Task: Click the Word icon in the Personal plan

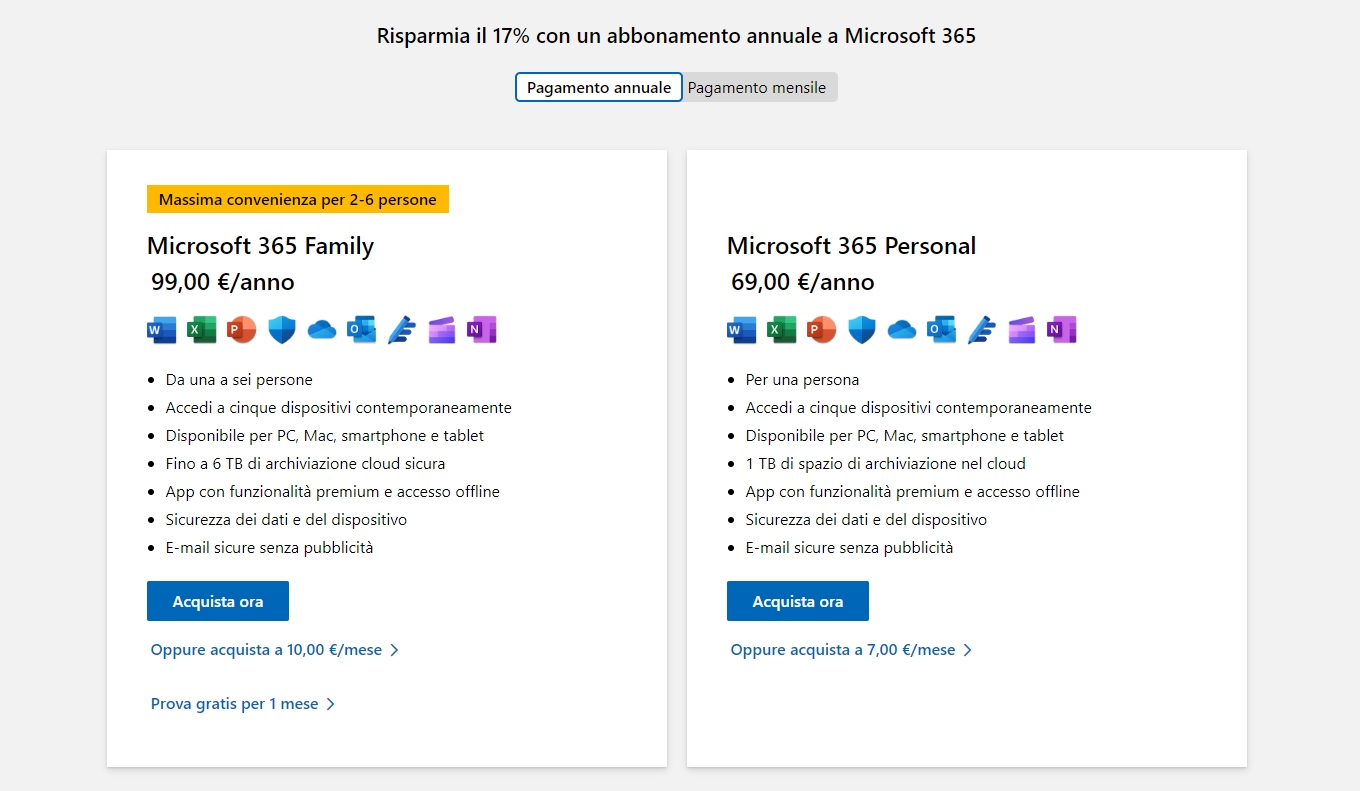Action: [742, 330]
